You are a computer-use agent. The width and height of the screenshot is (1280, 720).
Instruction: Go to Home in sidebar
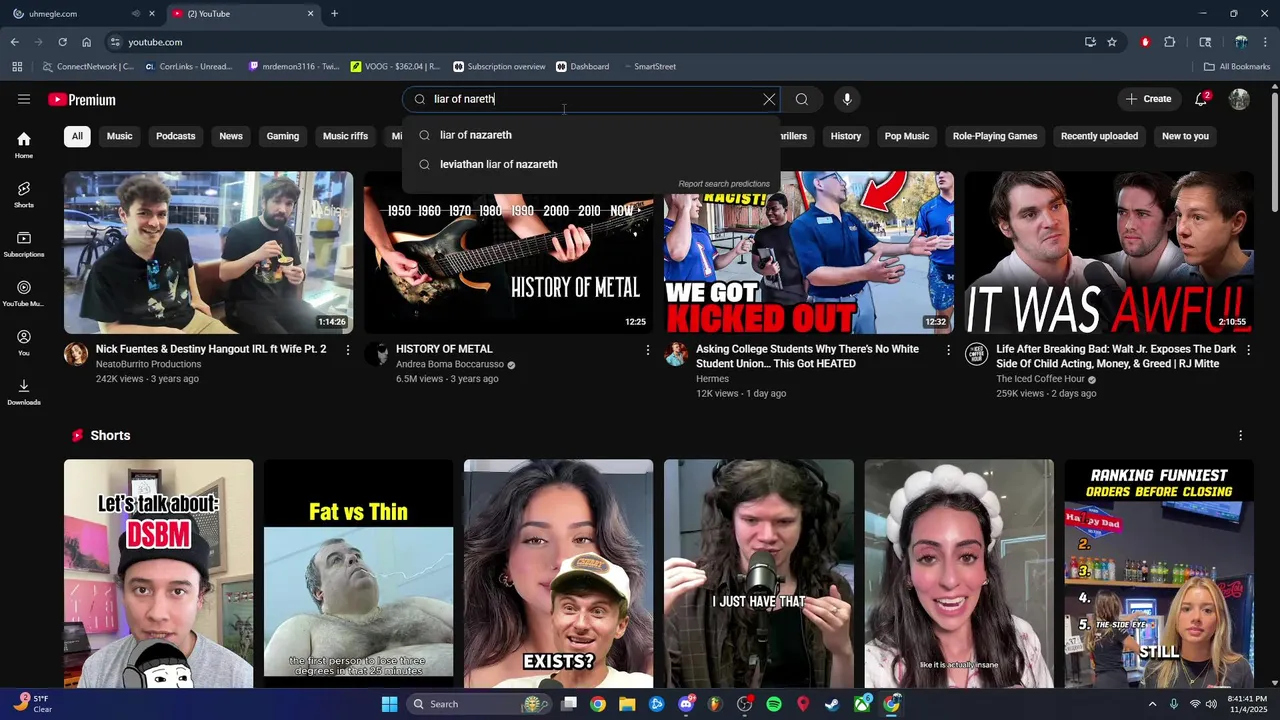click(24, 145)
